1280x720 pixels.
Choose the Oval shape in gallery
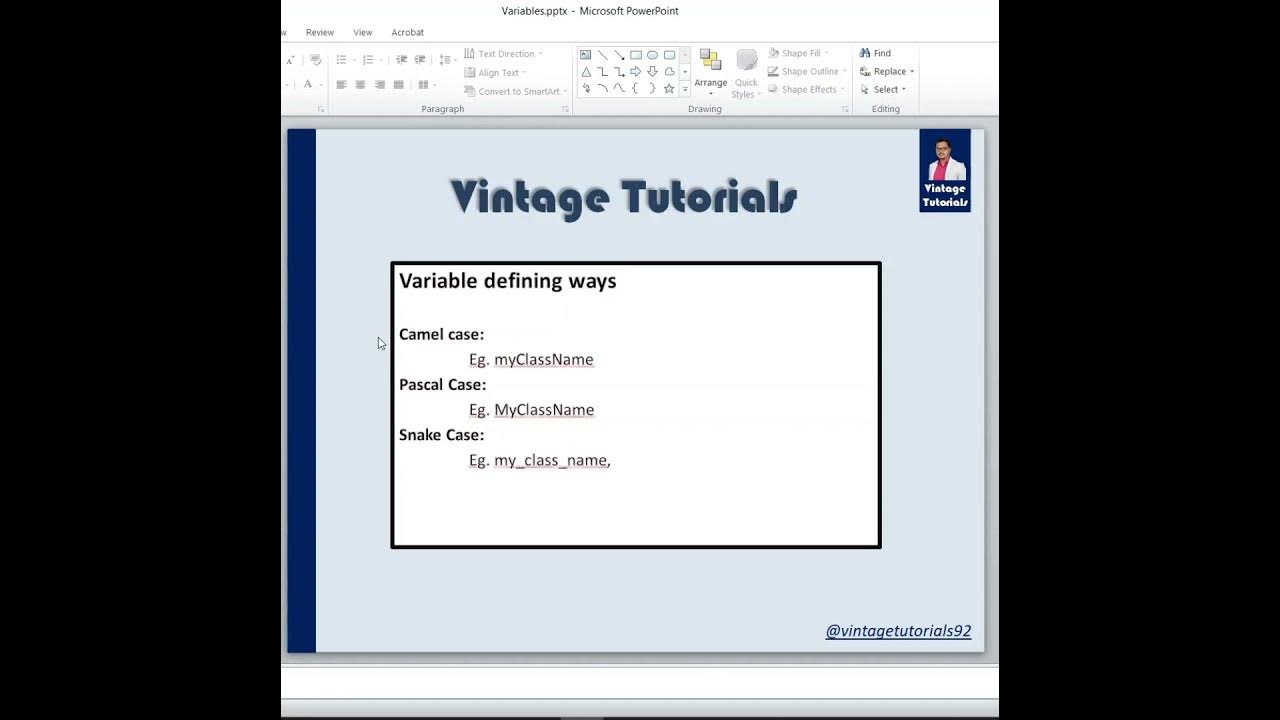click(x=652, y=55)
